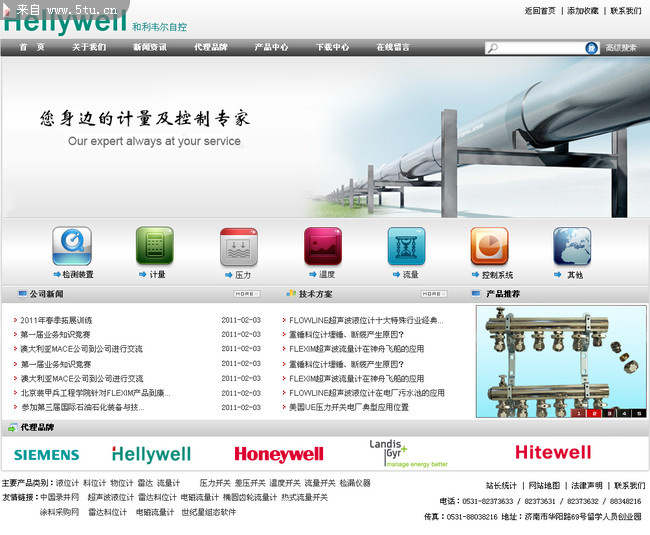
Task: Click the Siemens brand logo
Action: tap(47, 455)
